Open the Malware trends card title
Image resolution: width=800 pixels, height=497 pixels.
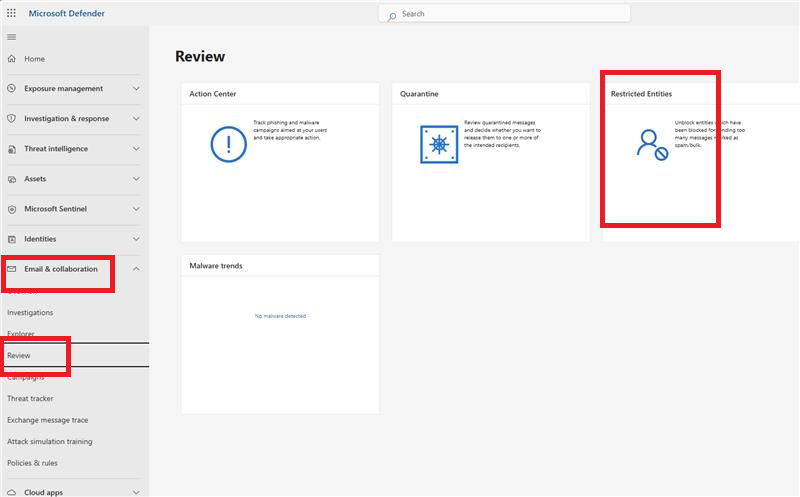[x=216, y=266]
